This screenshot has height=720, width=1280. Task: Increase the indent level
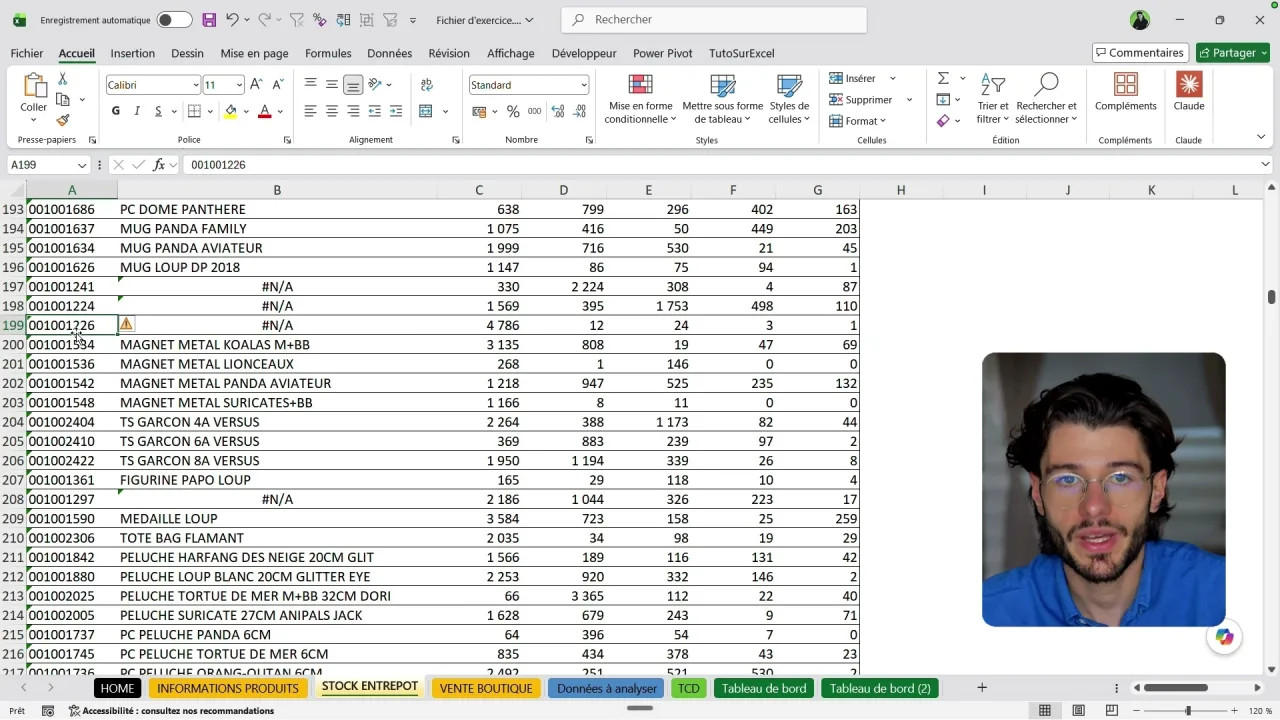click(x=396, y=111)
